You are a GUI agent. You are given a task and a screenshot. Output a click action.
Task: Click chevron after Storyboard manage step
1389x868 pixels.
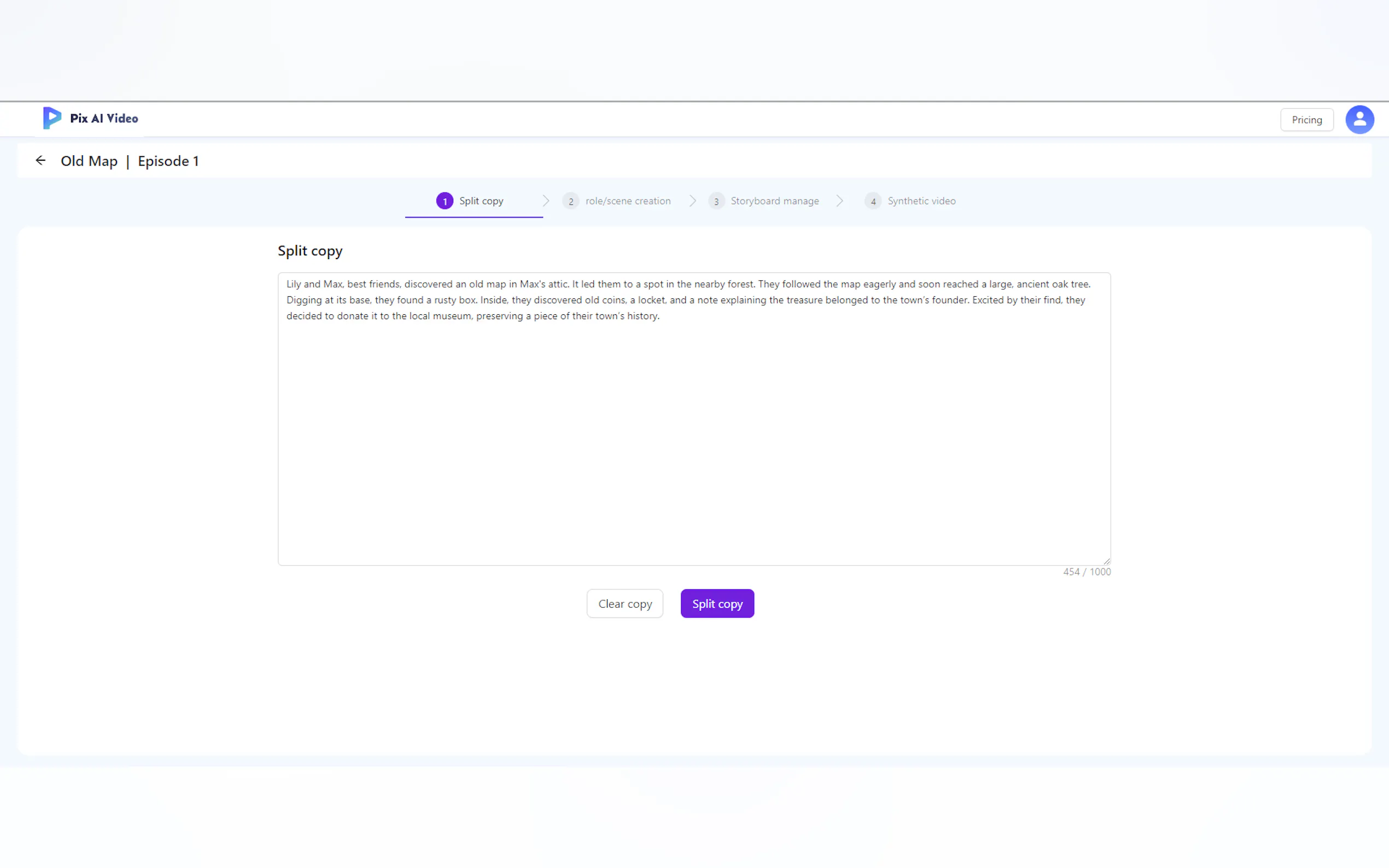pos(839,201)
